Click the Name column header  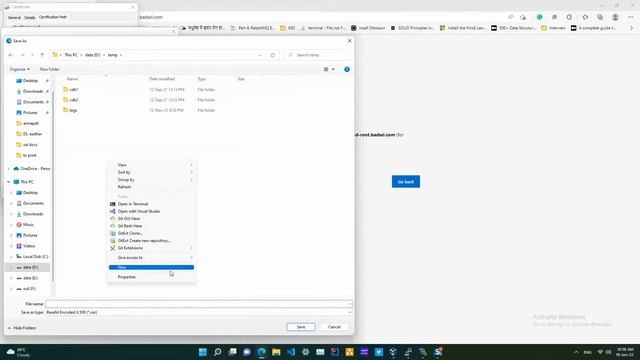tap(72, 79)
